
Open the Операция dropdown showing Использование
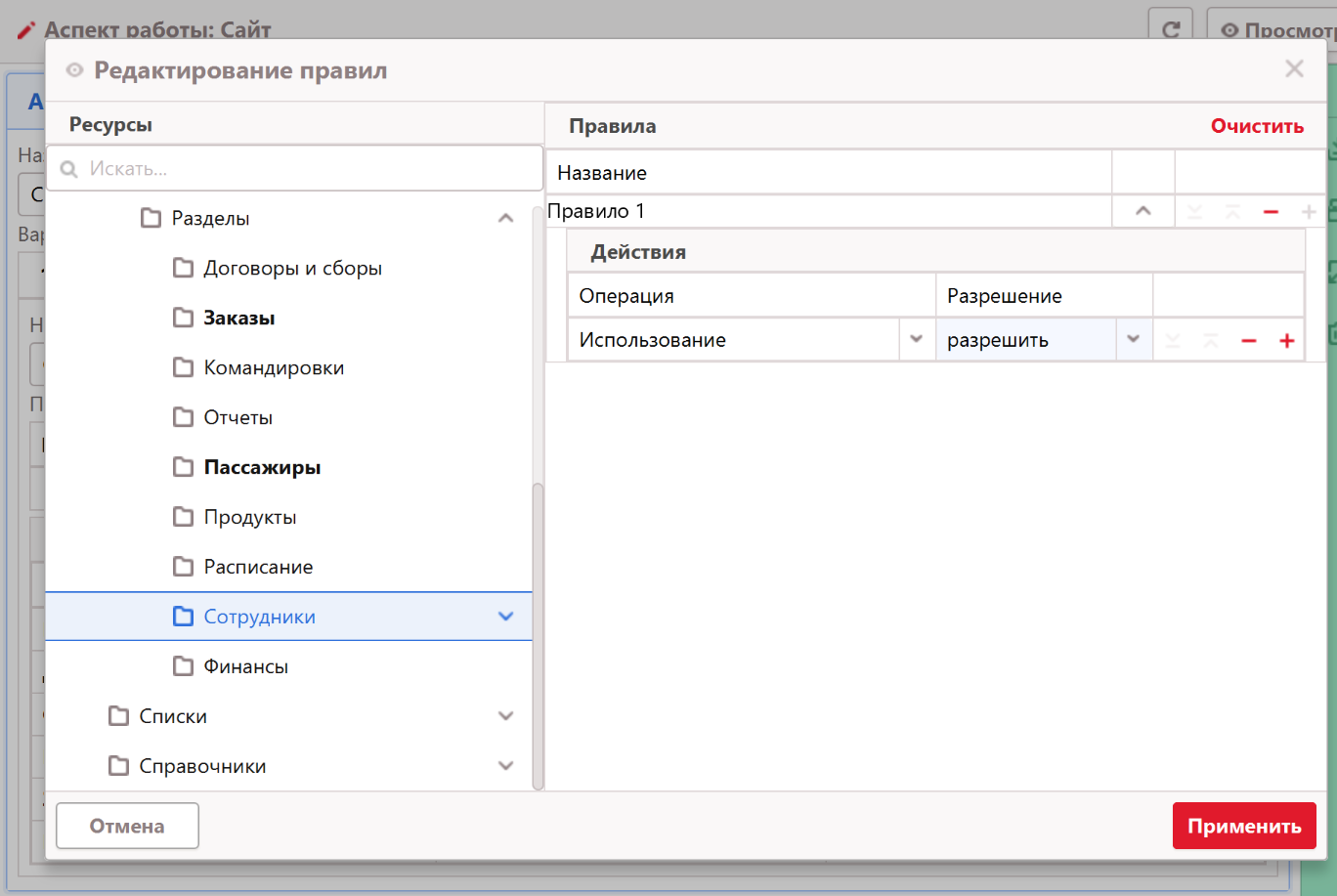click(x=916, y=340)
